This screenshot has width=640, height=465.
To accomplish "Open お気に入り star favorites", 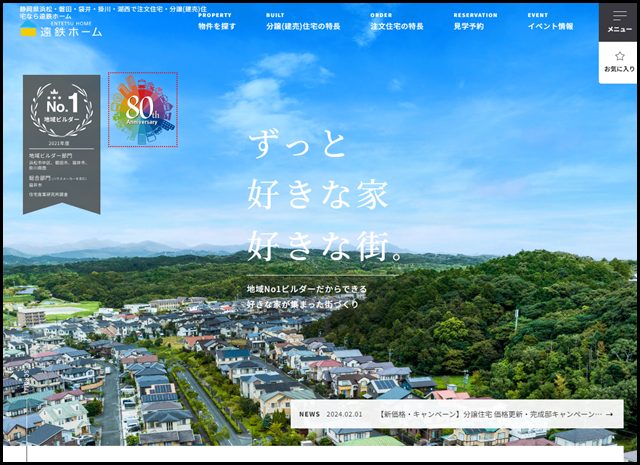I will coord(619,62).
